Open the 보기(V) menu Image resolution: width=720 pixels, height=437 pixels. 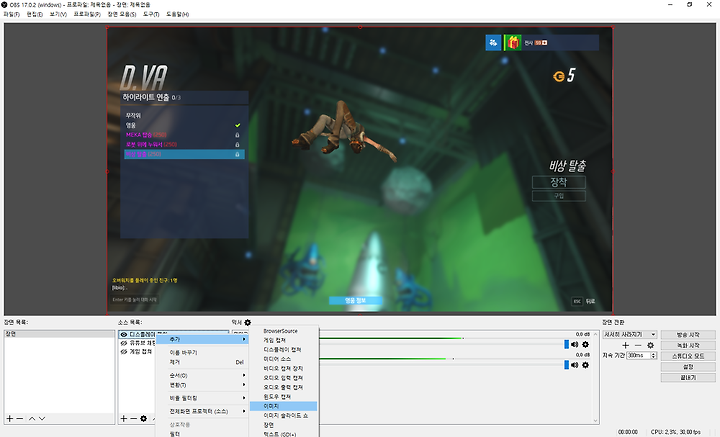pos(58,14)
